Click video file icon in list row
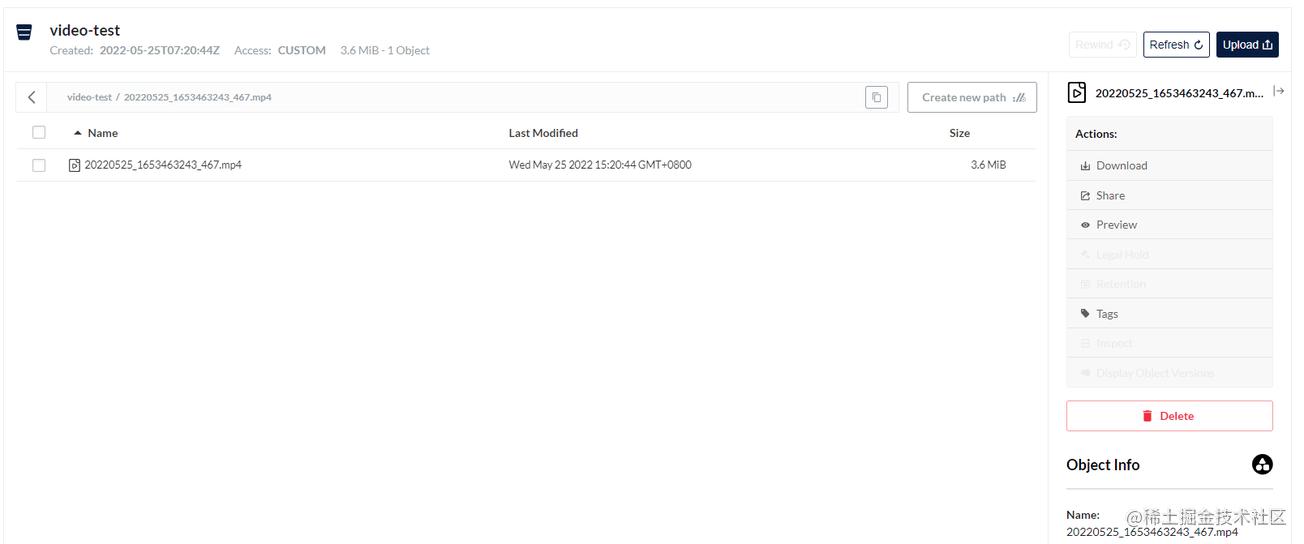Screen dimensions: 1304x544 tap(74, 165)
